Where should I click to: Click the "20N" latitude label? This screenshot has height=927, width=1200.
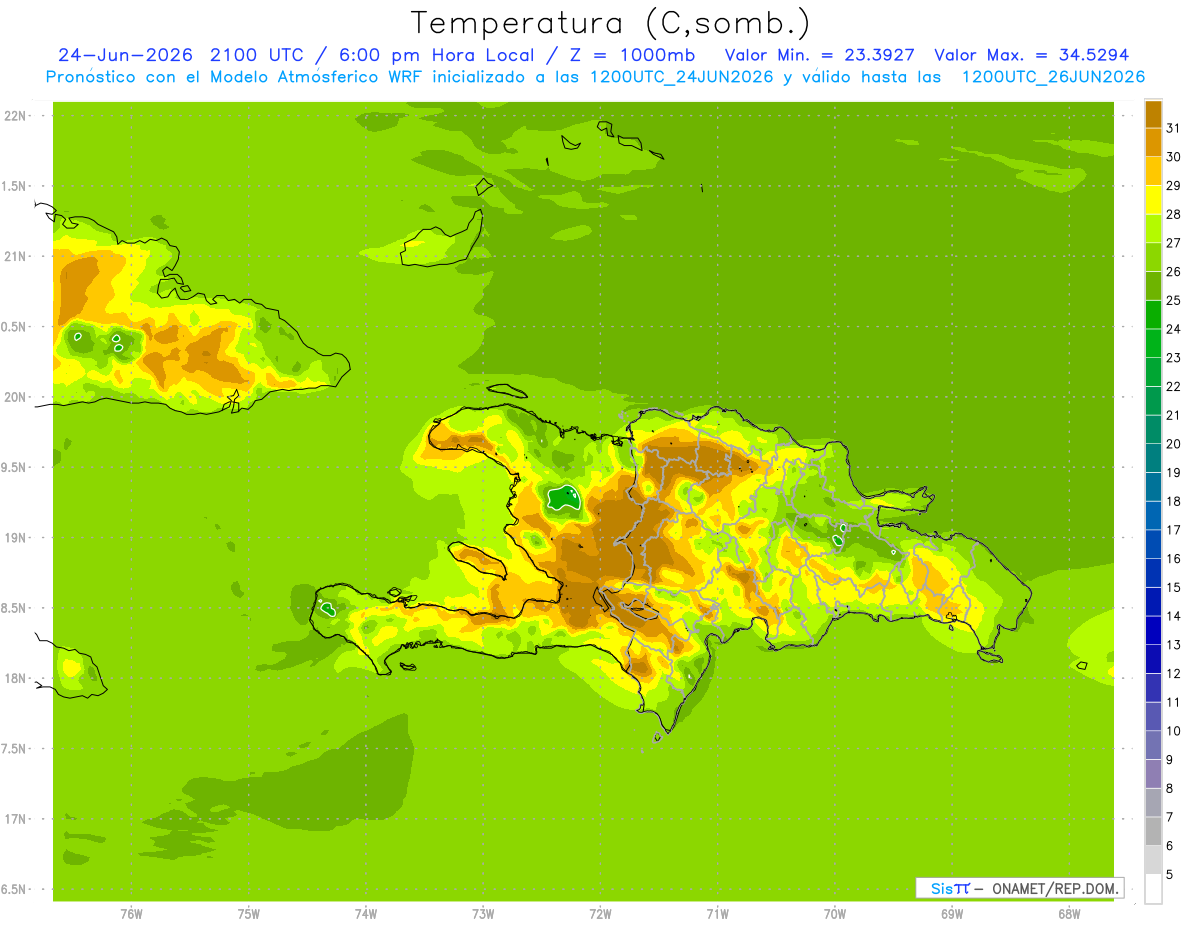click(x=15, y=397)
